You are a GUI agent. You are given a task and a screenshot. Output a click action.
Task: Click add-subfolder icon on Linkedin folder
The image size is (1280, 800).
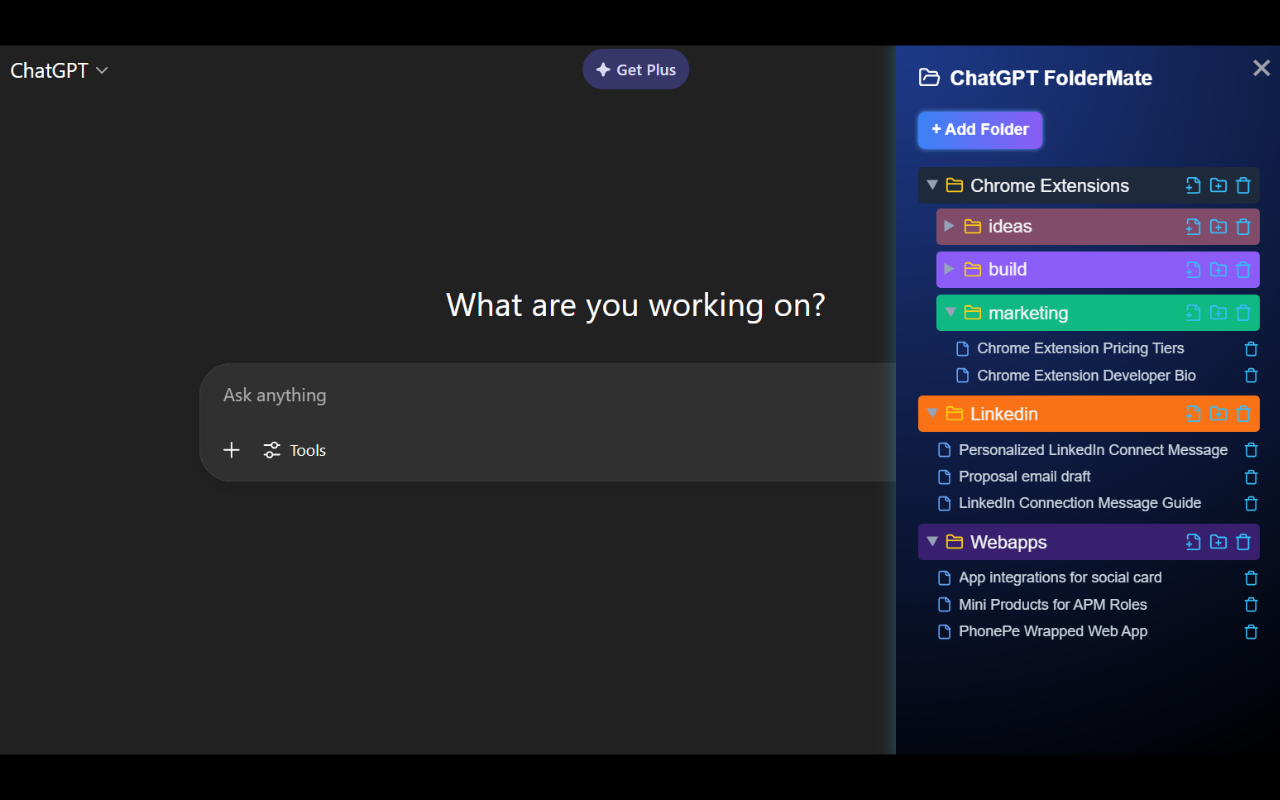1218,414
